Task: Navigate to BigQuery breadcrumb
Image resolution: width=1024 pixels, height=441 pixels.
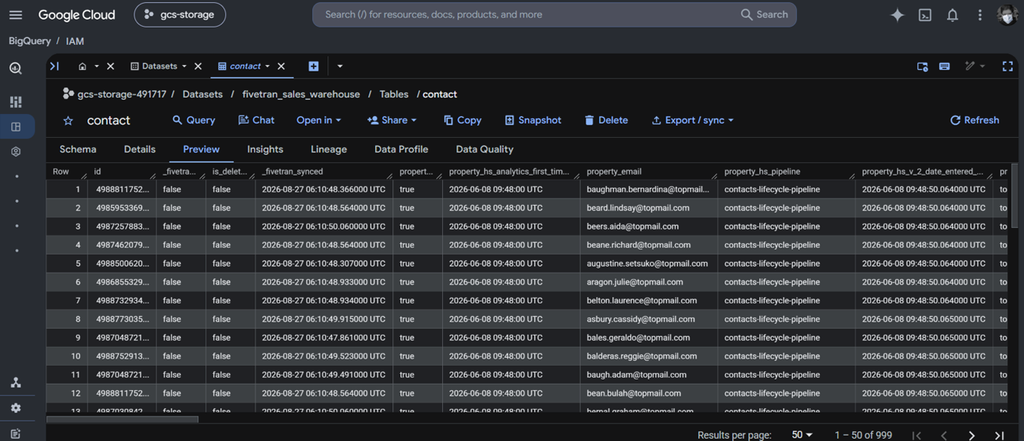Action: click(29, 41)
